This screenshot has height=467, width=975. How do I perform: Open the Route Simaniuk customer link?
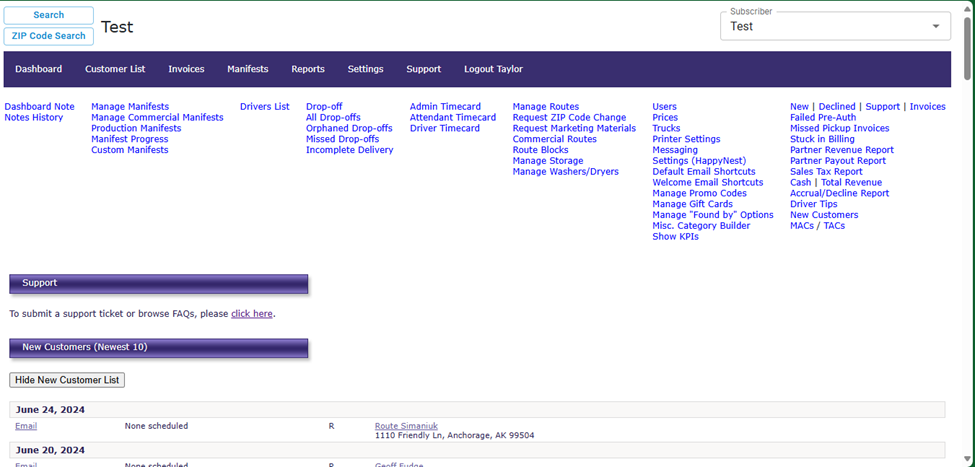pos(406,426)
